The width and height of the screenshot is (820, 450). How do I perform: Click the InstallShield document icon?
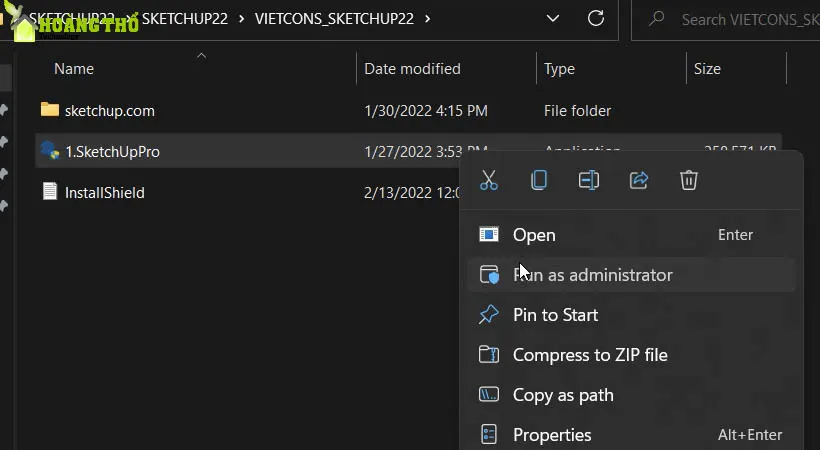[x=50, y=191]
